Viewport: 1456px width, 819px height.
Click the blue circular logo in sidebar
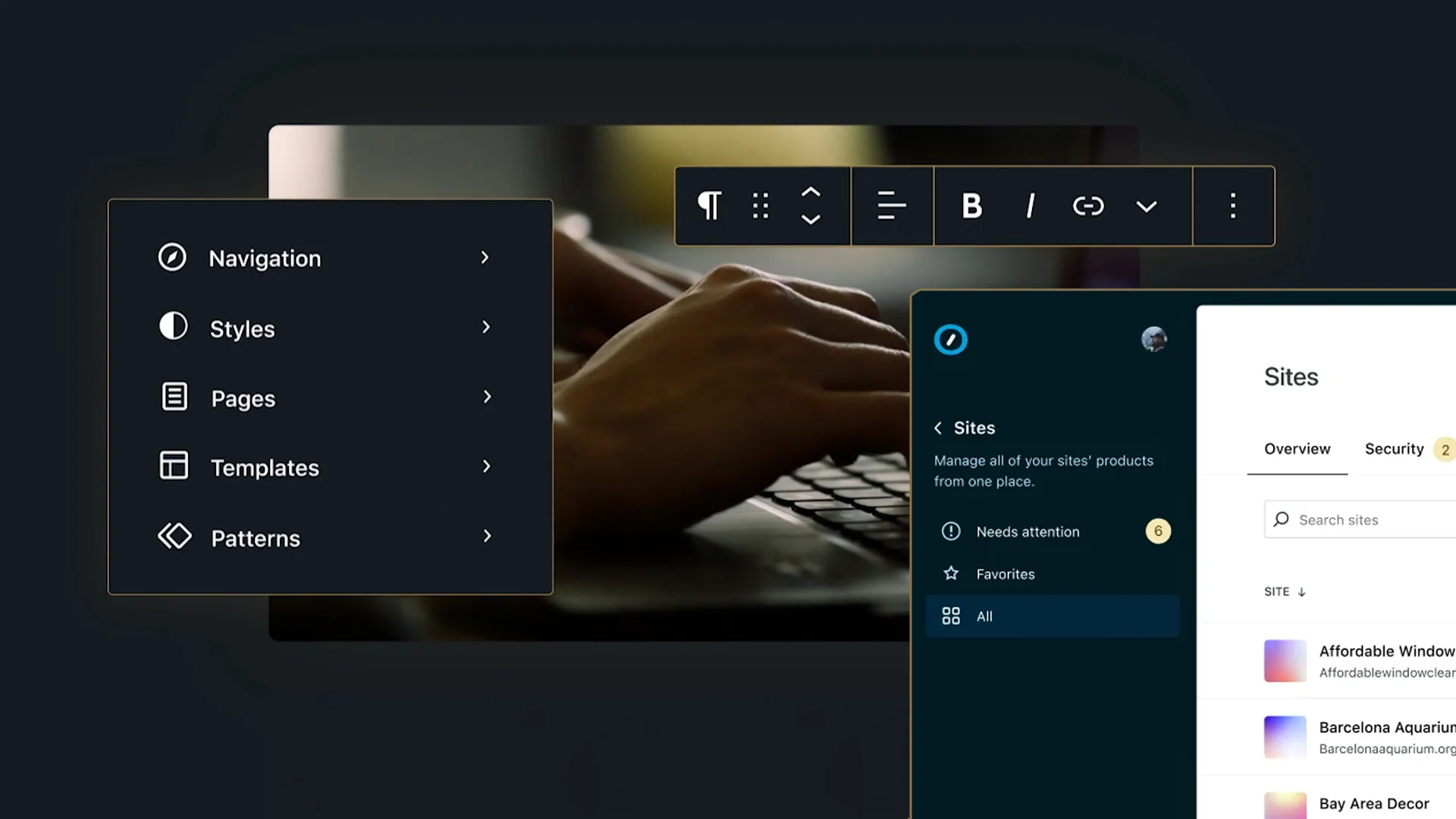point(950,340)
